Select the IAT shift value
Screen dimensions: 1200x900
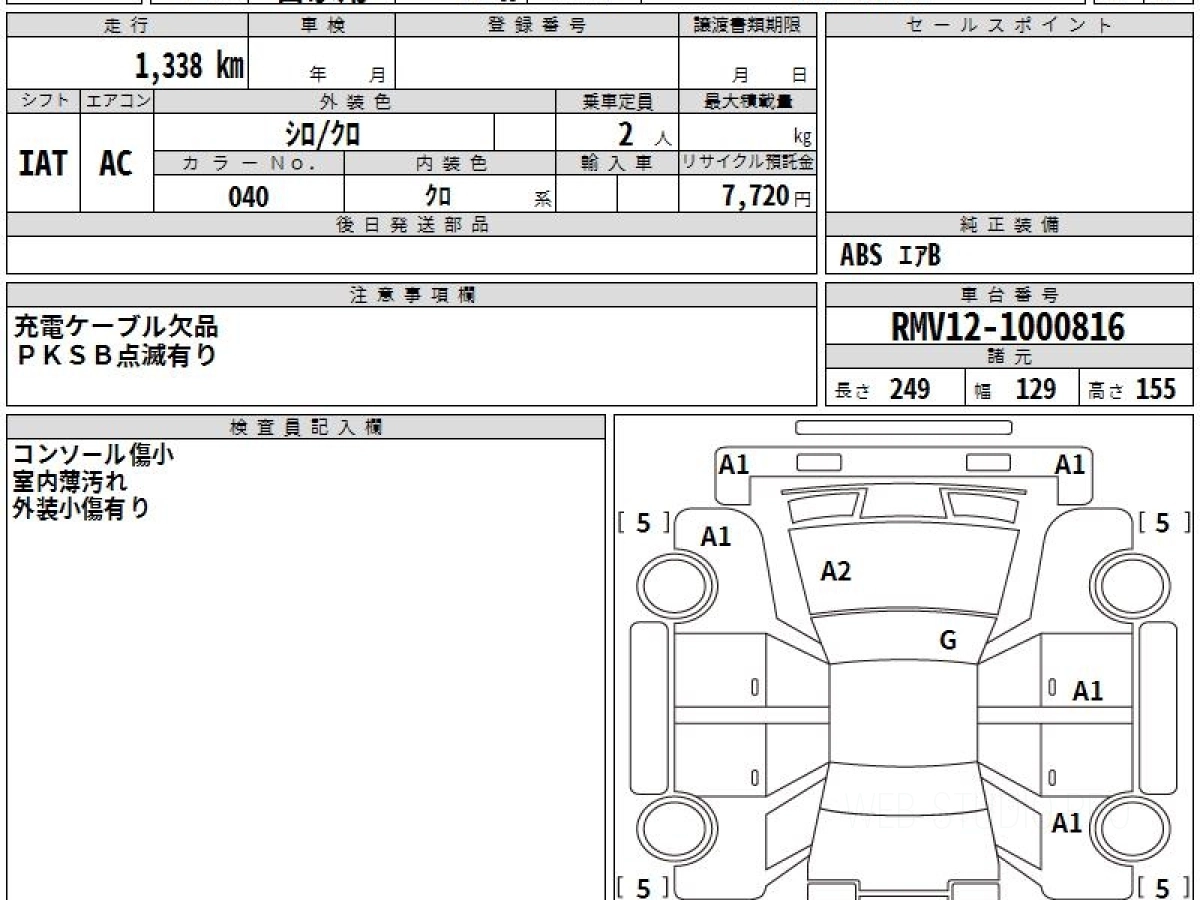pyautogui.click(x=43, y=164)
